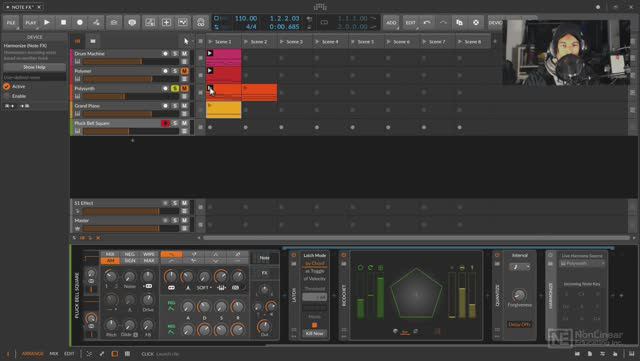
Task: Switch to clip launcher view icon above tracks
Action: (78, 41)
